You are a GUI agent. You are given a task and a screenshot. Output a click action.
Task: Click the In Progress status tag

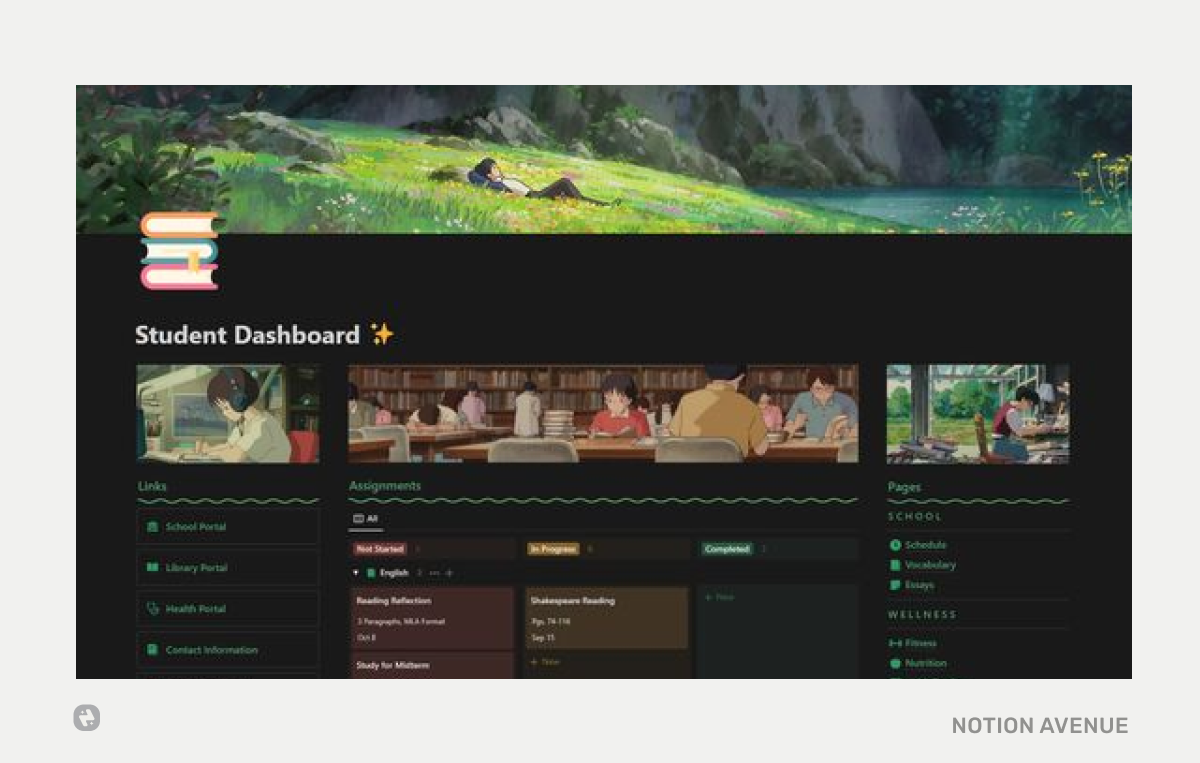[x=553, y=549]
